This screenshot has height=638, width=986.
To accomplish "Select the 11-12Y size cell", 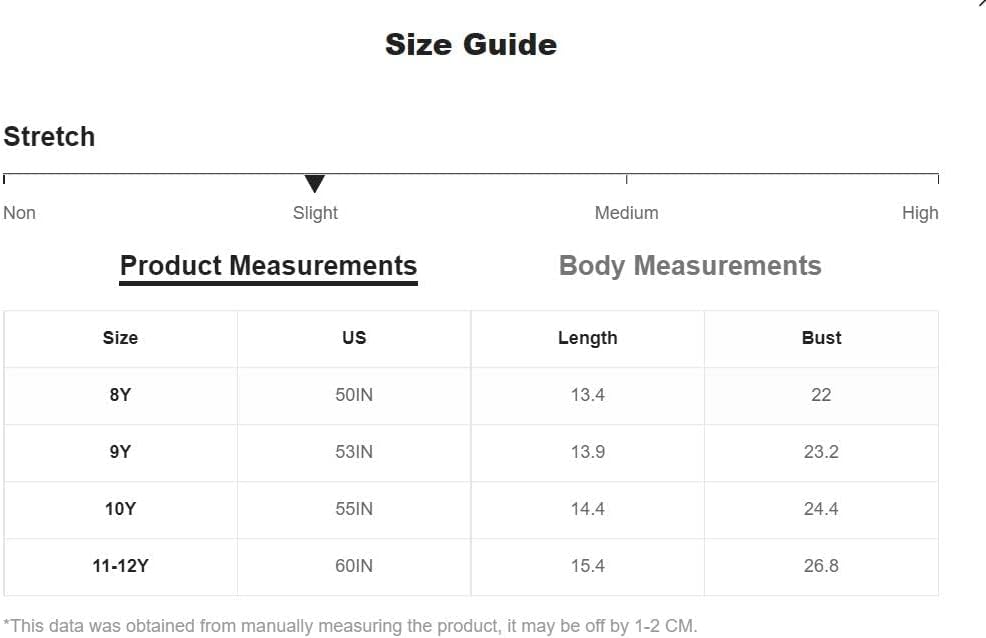I will click(x=120, y=566).
